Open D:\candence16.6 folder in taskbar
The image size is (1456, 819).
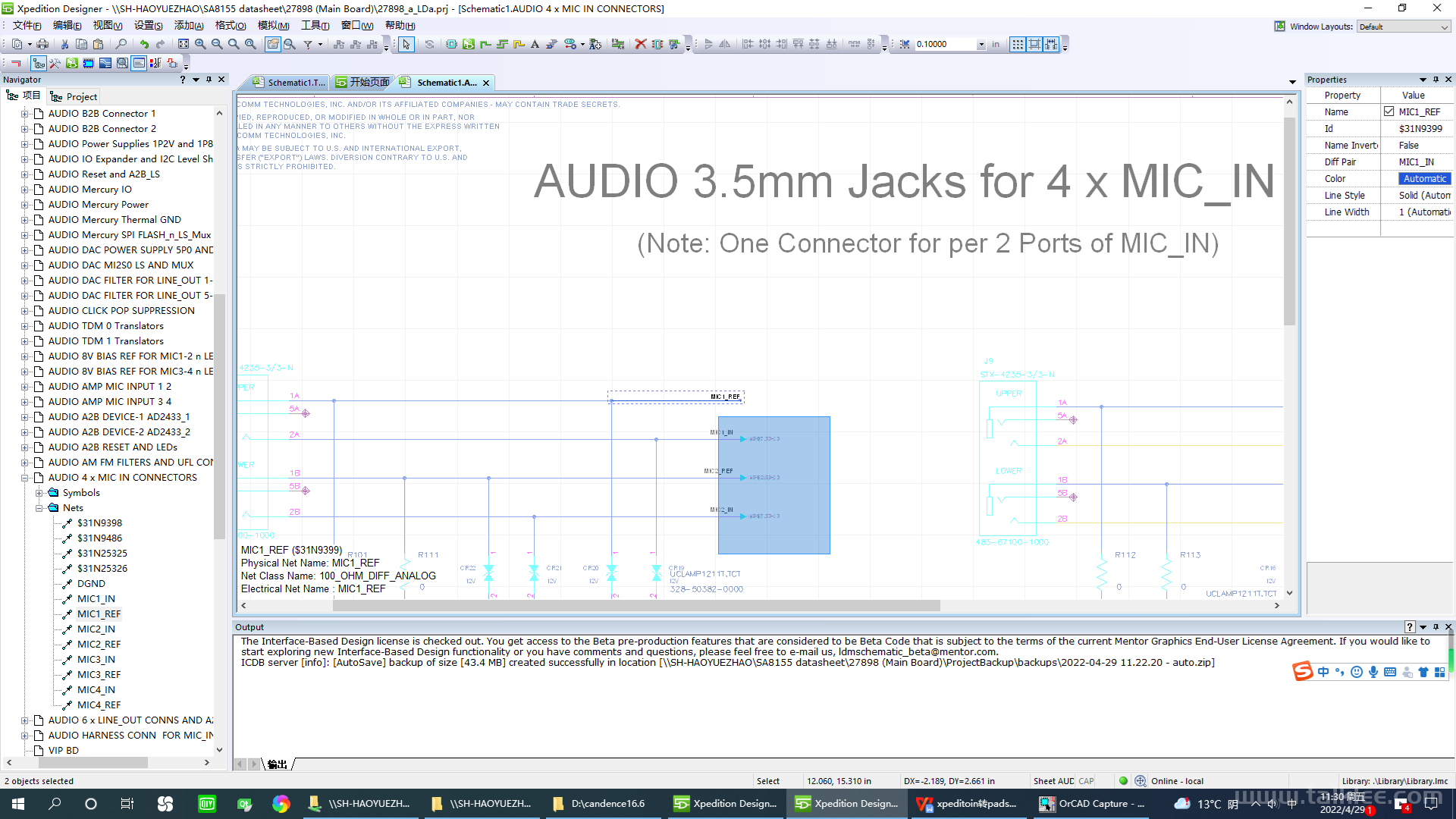click(x=599, y=803)
